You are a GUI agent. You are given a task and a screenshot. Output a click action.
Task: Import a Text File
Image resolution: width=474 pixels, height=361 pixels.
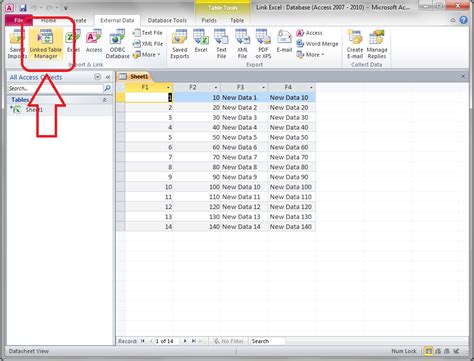click(148, 33)
